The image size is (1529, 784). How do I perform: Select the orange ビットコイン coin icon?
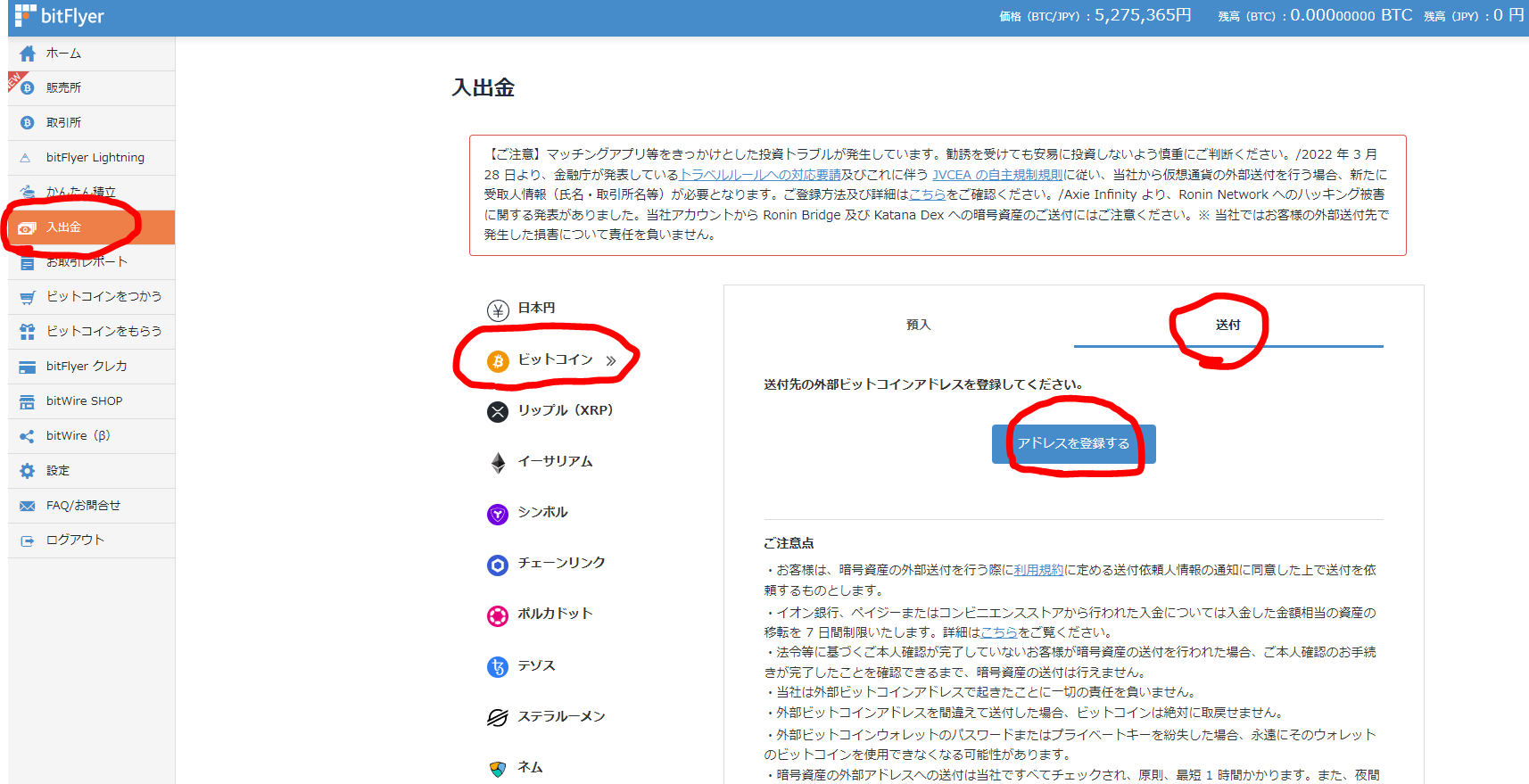pyautogui.click(x=498, y=361)
